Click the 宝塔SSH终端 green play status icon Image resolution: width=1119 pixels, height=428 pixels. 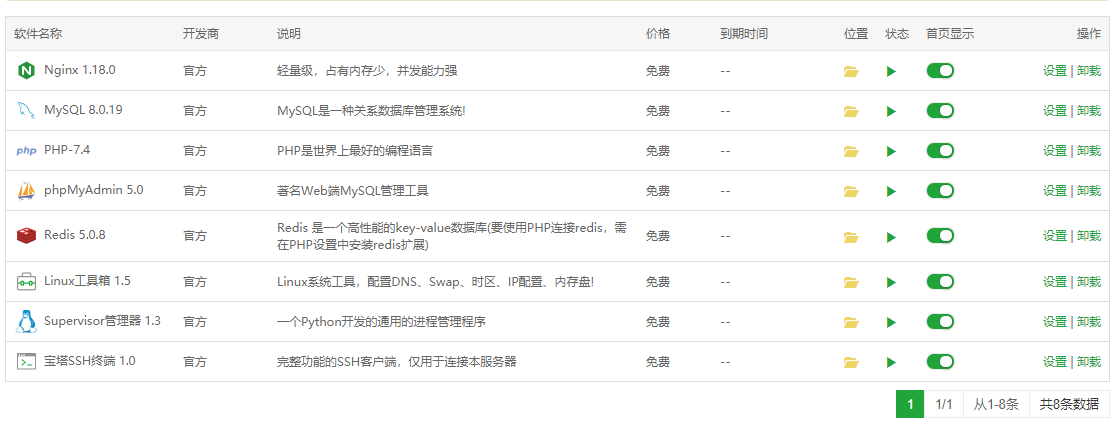point(891,362)
